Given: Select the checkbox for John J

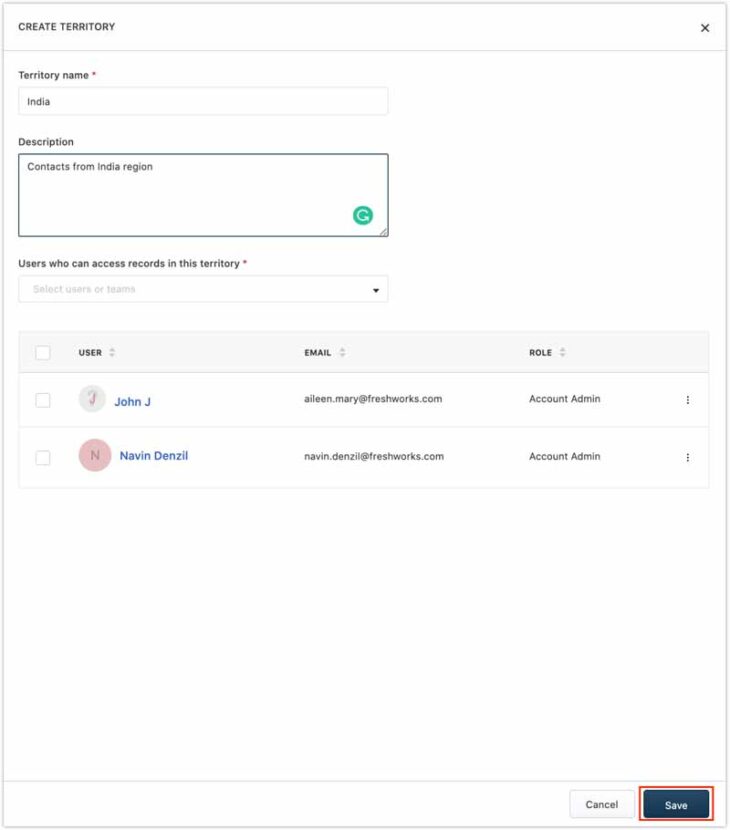Looking at the screenshot, I should tap(43, 400).
